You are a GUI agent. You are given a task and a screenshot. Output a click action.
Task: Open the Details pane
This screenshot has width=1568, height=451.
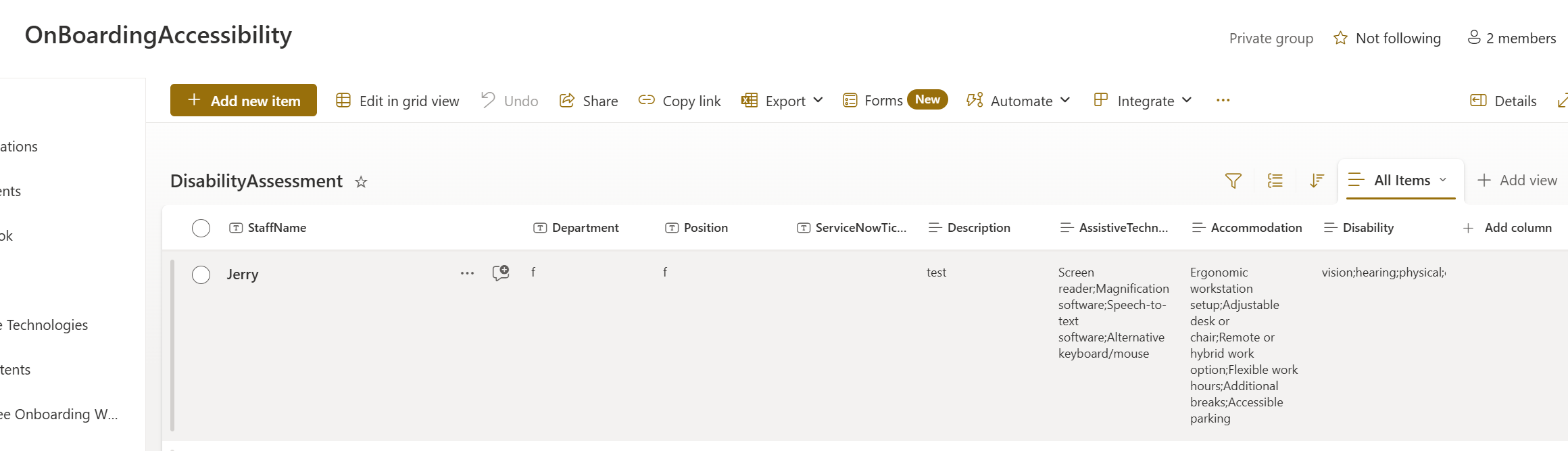coord(1503,101)
